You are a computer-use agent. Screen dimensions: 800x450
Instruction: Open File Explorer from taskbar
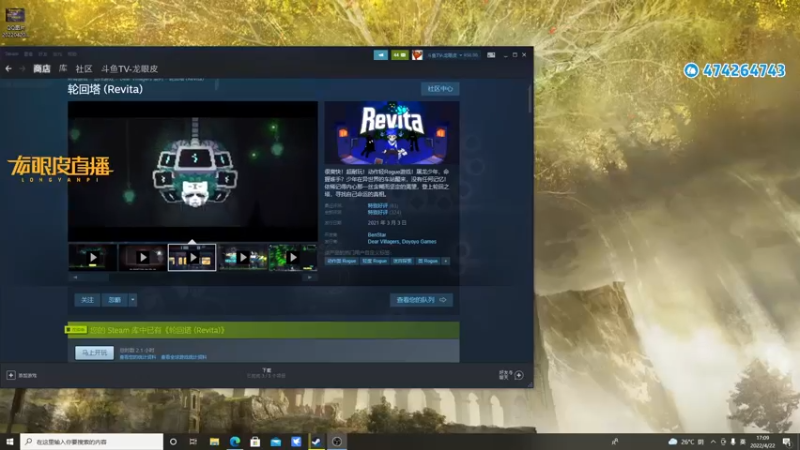tap(214, 441)
